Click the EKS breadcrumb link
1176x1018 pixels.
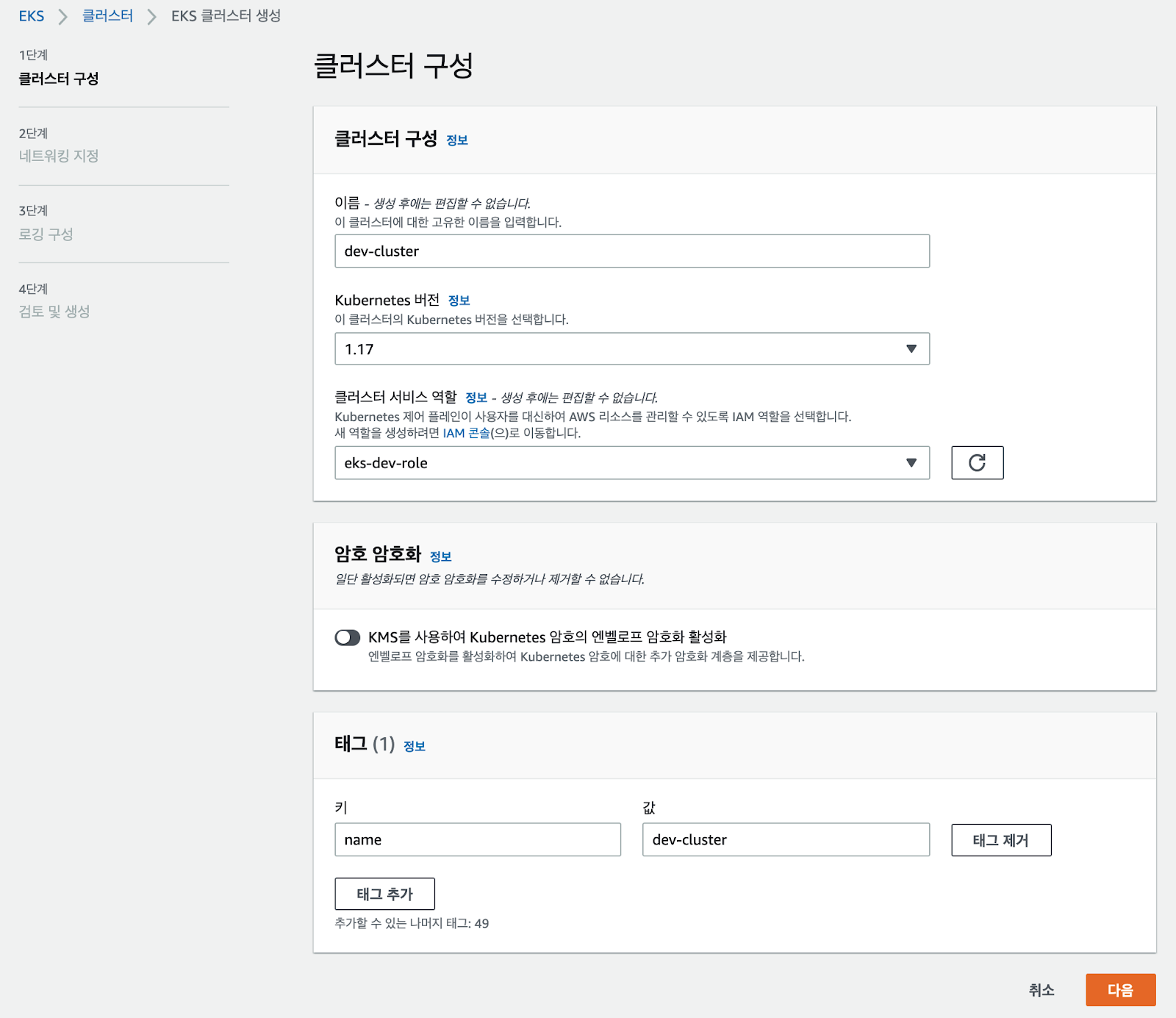click(x=32, y=15)
